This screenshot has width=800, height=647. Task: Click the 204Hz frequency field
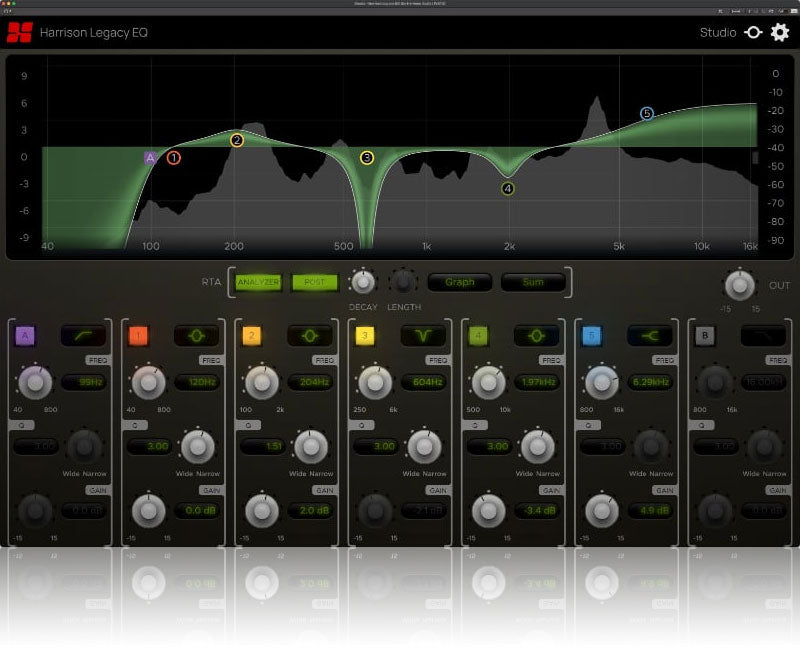click(310, 382)
